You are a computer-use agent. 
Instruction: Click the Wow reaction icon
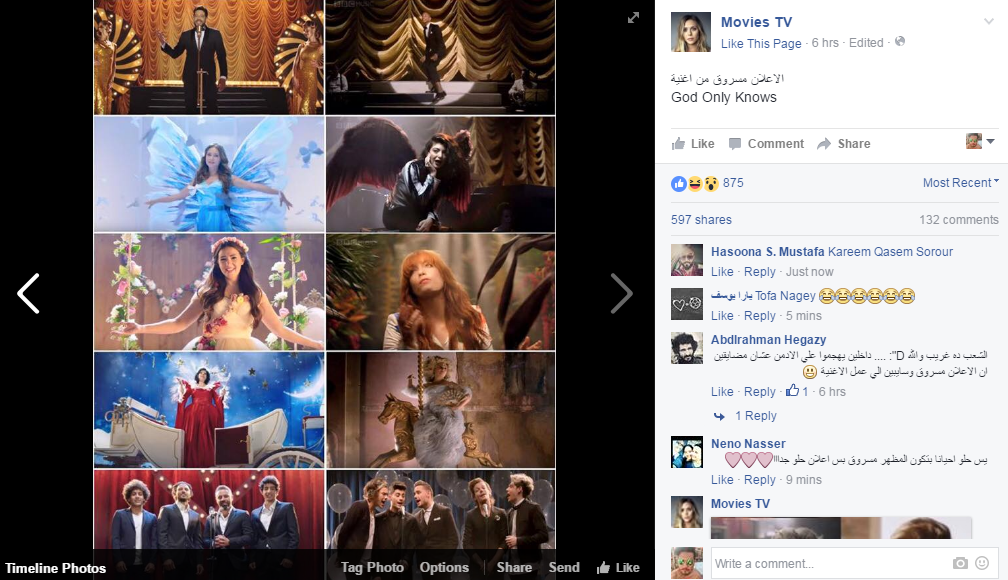(711, 184)
